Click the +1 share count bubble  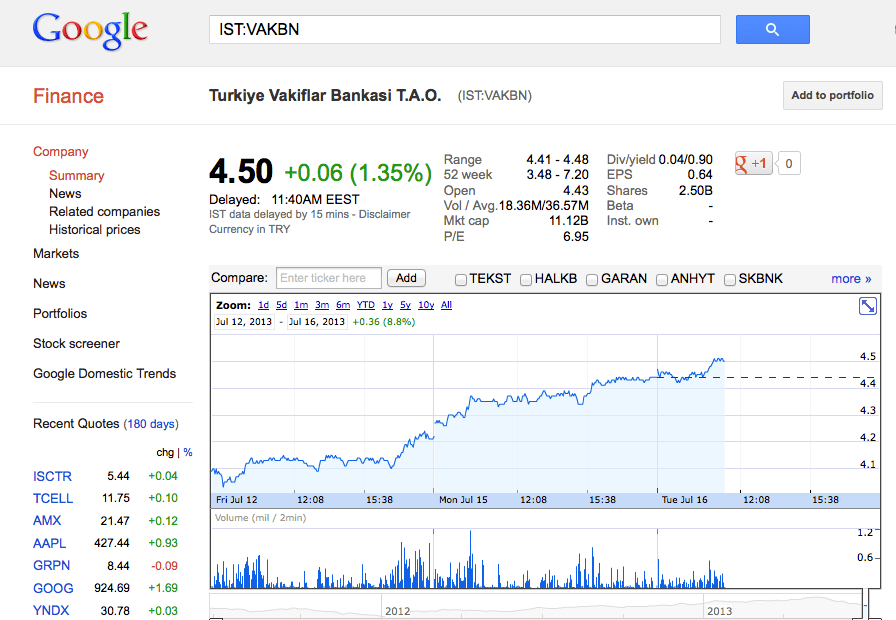pyautogui.click(x=789, y=163)
